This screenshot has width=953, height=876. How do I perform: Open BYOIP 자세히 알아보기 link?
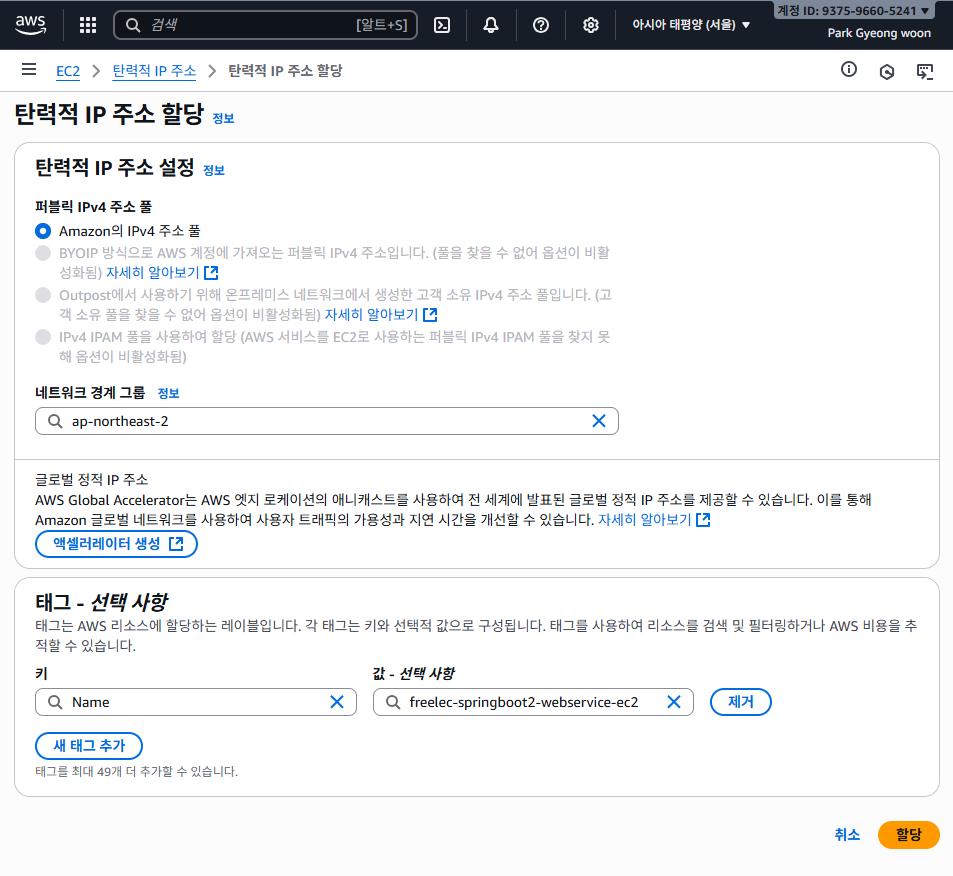tap(153, 272)
